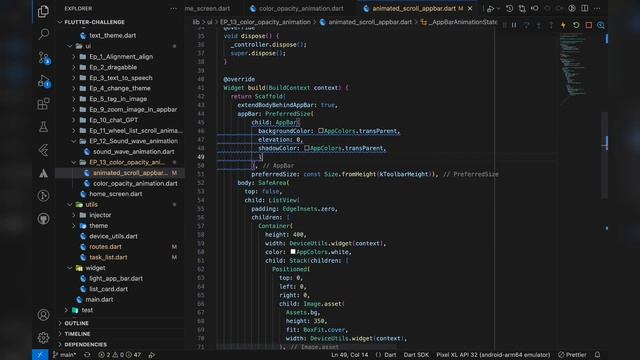Open home_screen.dart in explorer
The height and width of the screenshot is (360, 640).
pyautogui.click(x=116, y=194)
